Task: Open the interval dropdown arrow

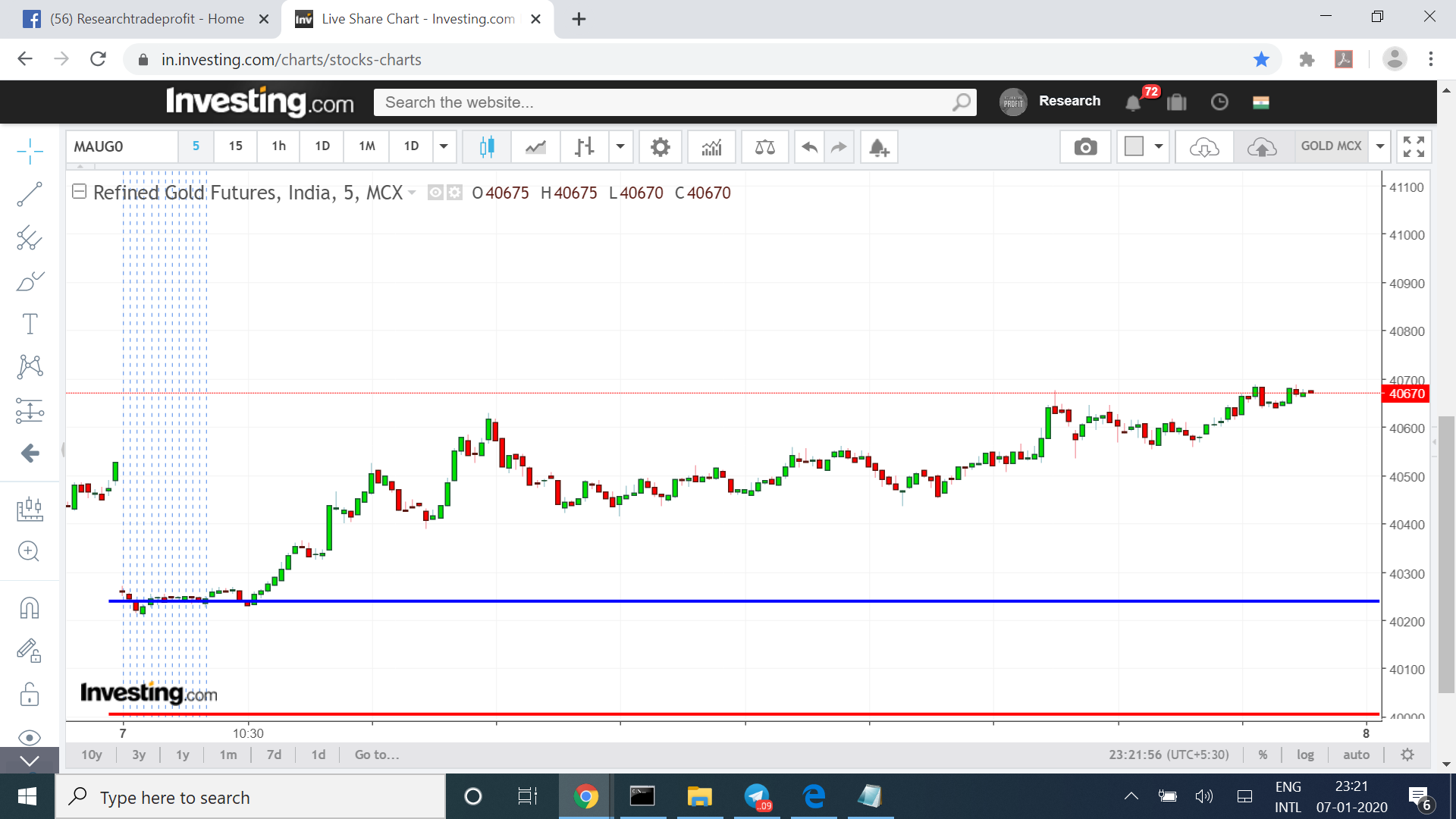Action: point(444,146)
